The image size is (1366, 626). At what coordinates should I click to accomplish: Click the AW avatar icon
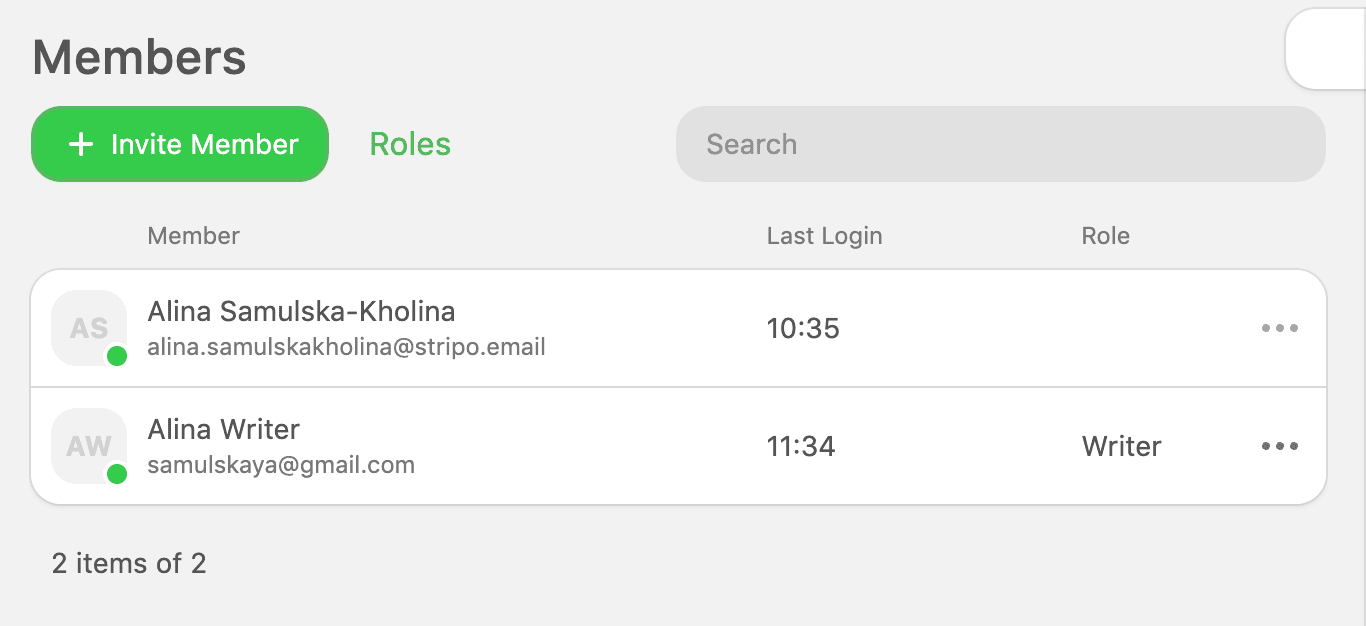(x=88, y=445)
